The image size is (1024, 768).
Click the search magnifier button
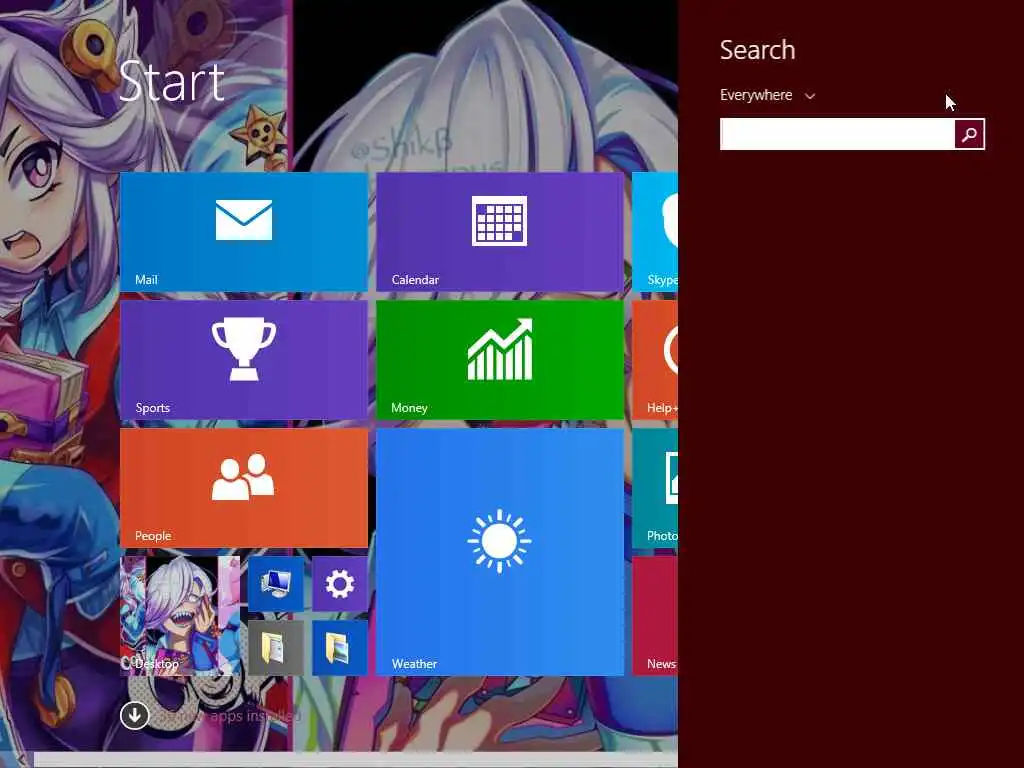pos(969,134)
